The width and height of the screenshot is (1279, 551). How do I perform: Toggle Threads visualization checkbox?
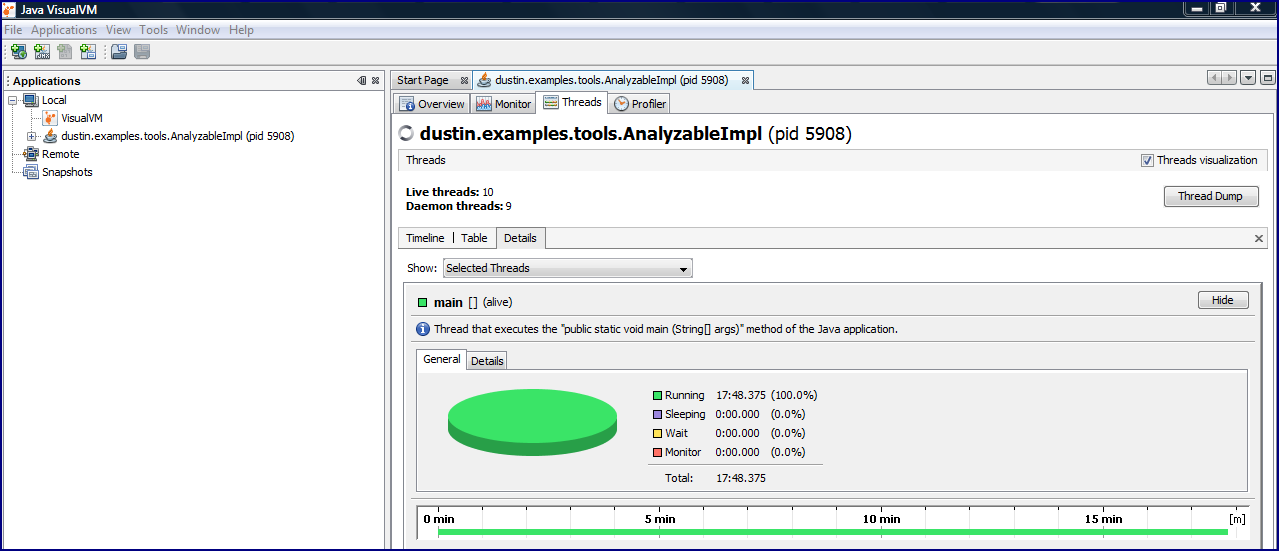coord(1147,160)
